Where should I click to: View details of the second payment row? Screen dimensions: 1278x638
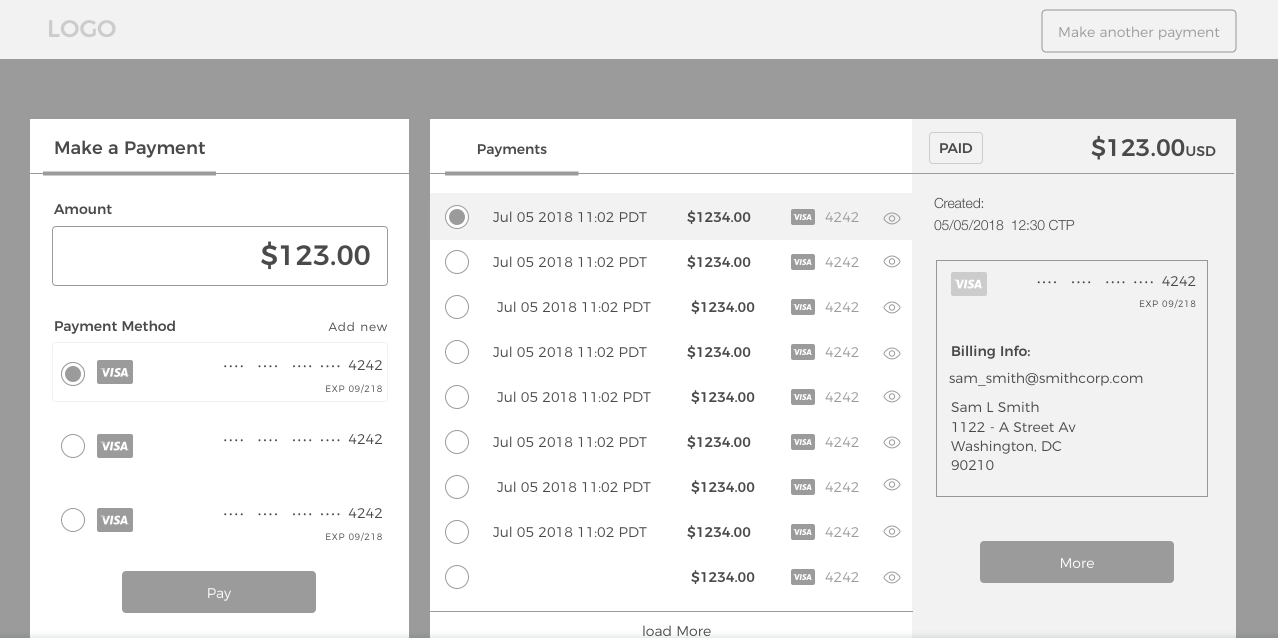(x=892, y=262)
